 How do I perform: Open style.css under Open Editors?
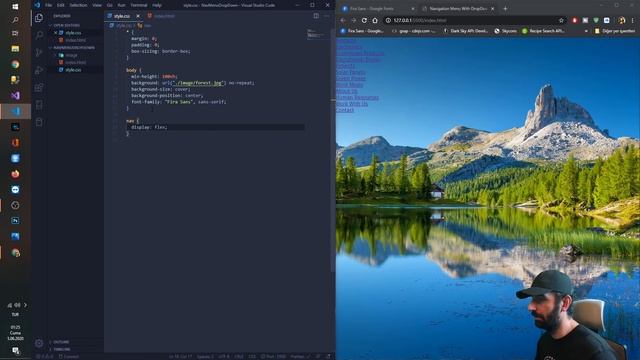pos(73,33)
